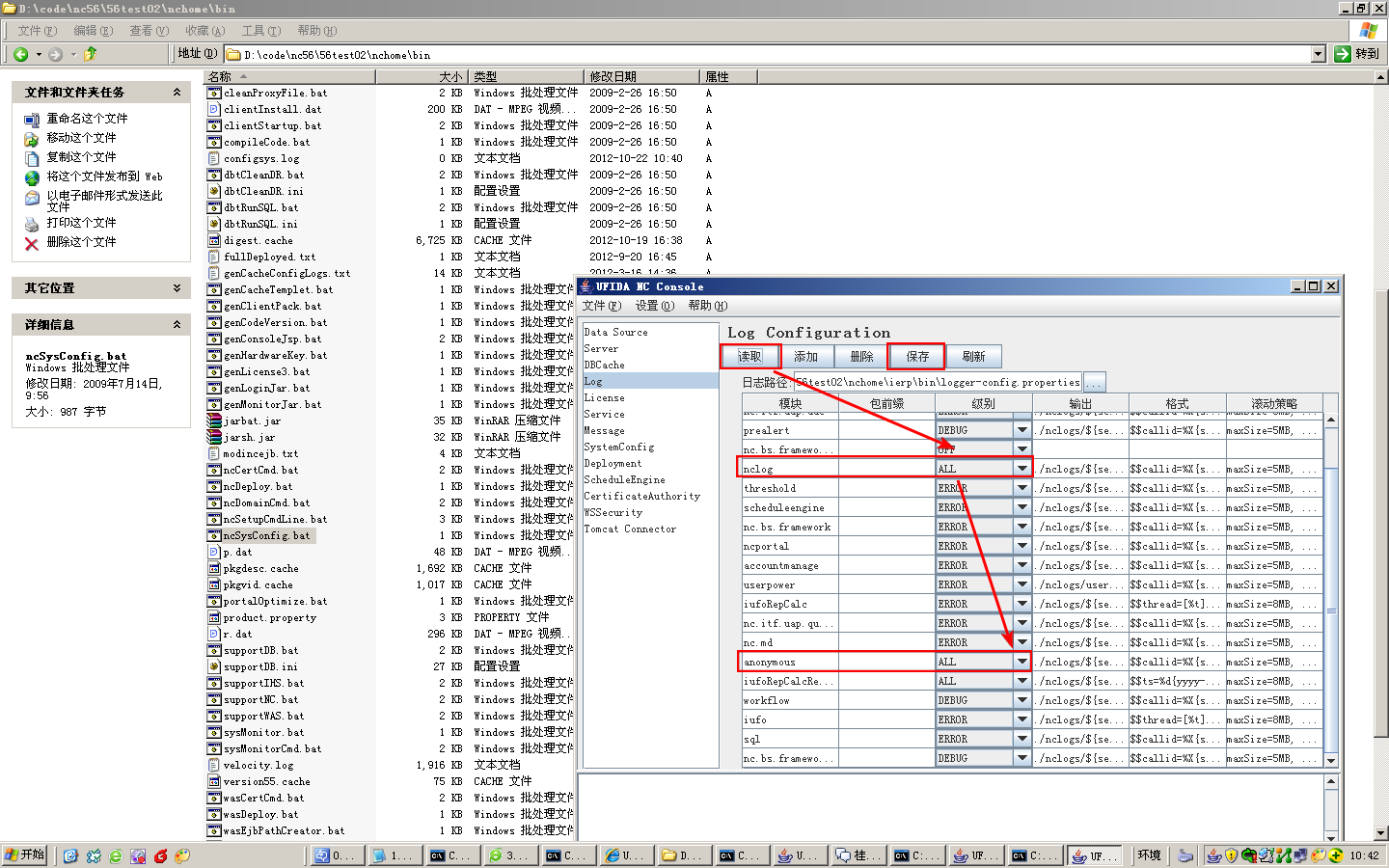
Task: Select the userpower module cell
Action: (790, 584)
